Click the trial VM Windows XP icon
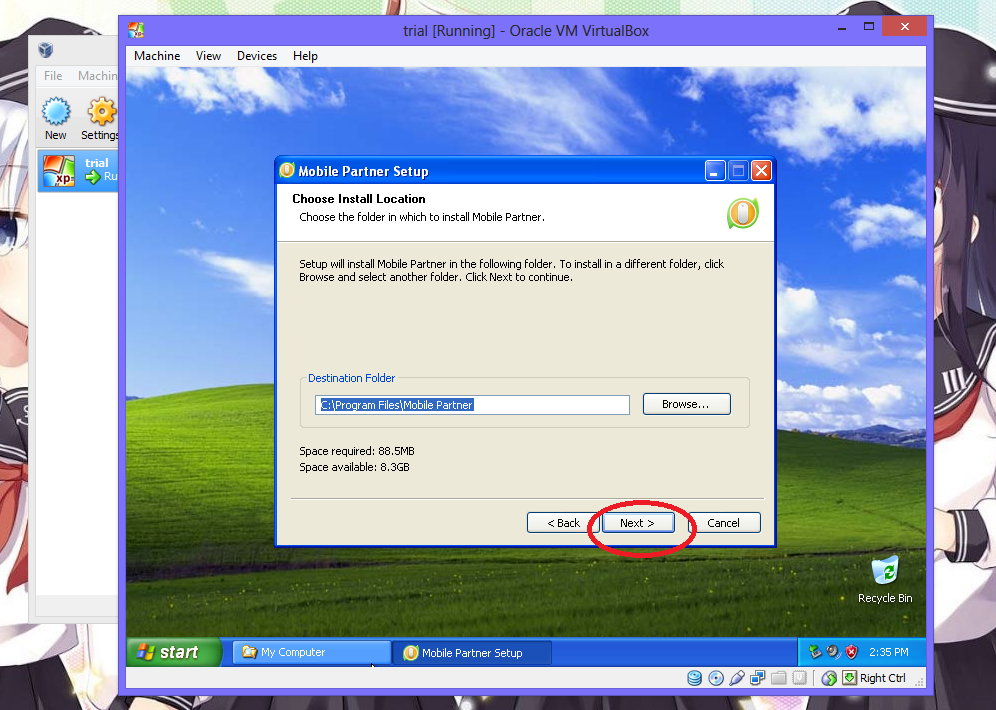The height and width of the screenshot is (710, 996). coord(59,170)
